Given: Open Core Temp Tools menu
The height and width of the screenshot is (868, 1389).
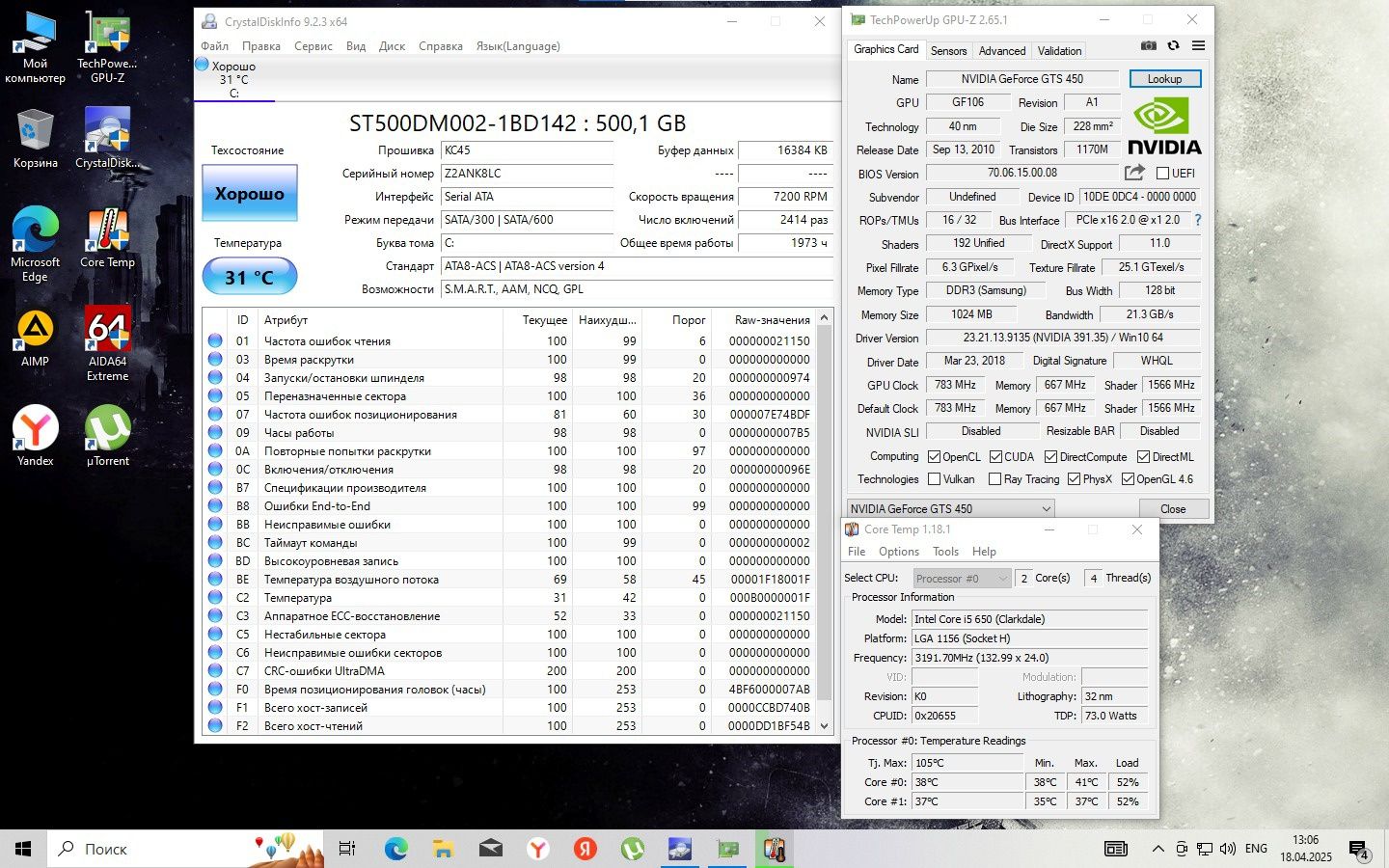Looking at the screenshot, I should [x=945, y=552].
